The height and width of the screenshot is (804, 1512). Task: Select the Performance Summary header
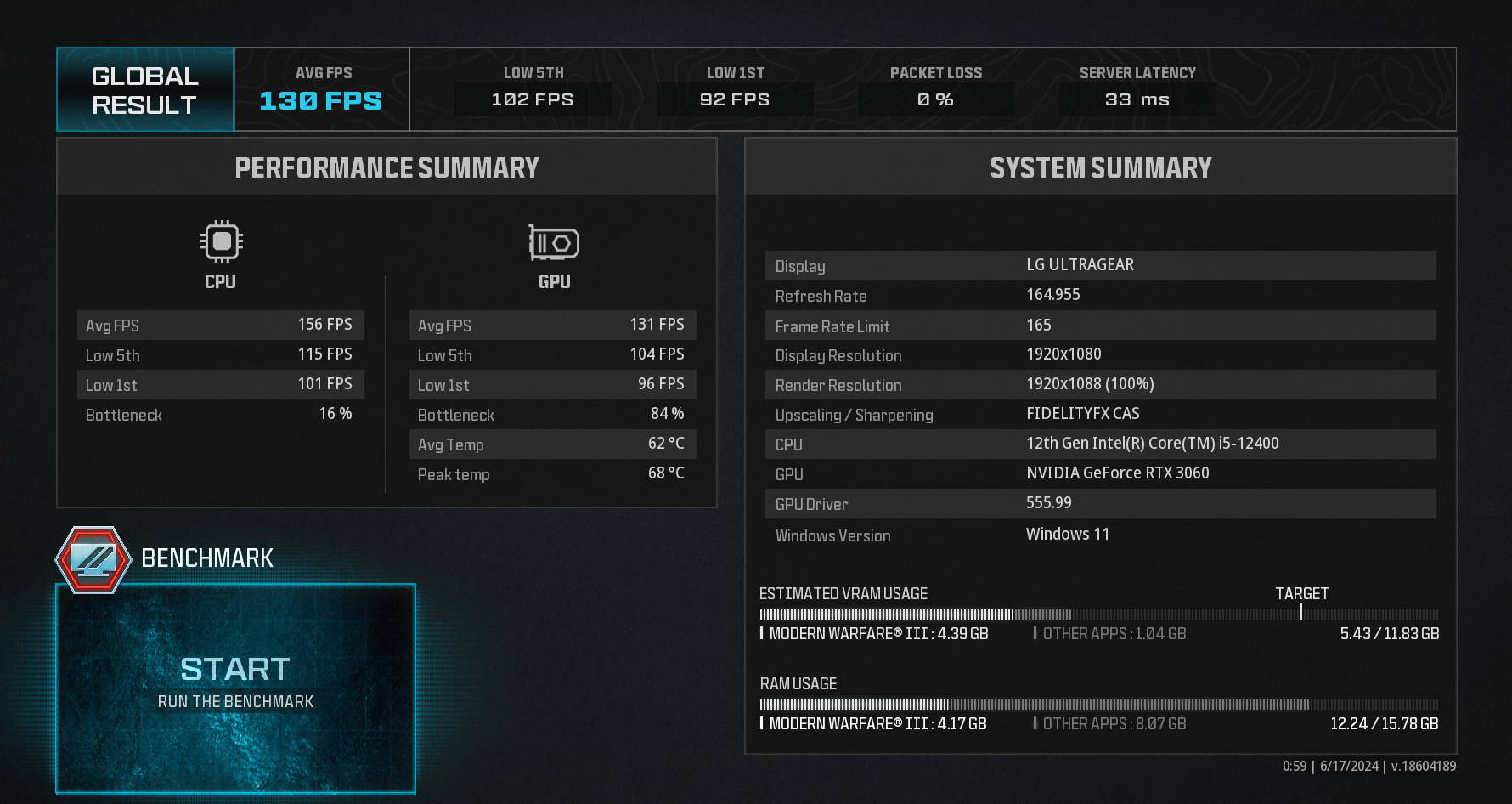pos(387,167)
